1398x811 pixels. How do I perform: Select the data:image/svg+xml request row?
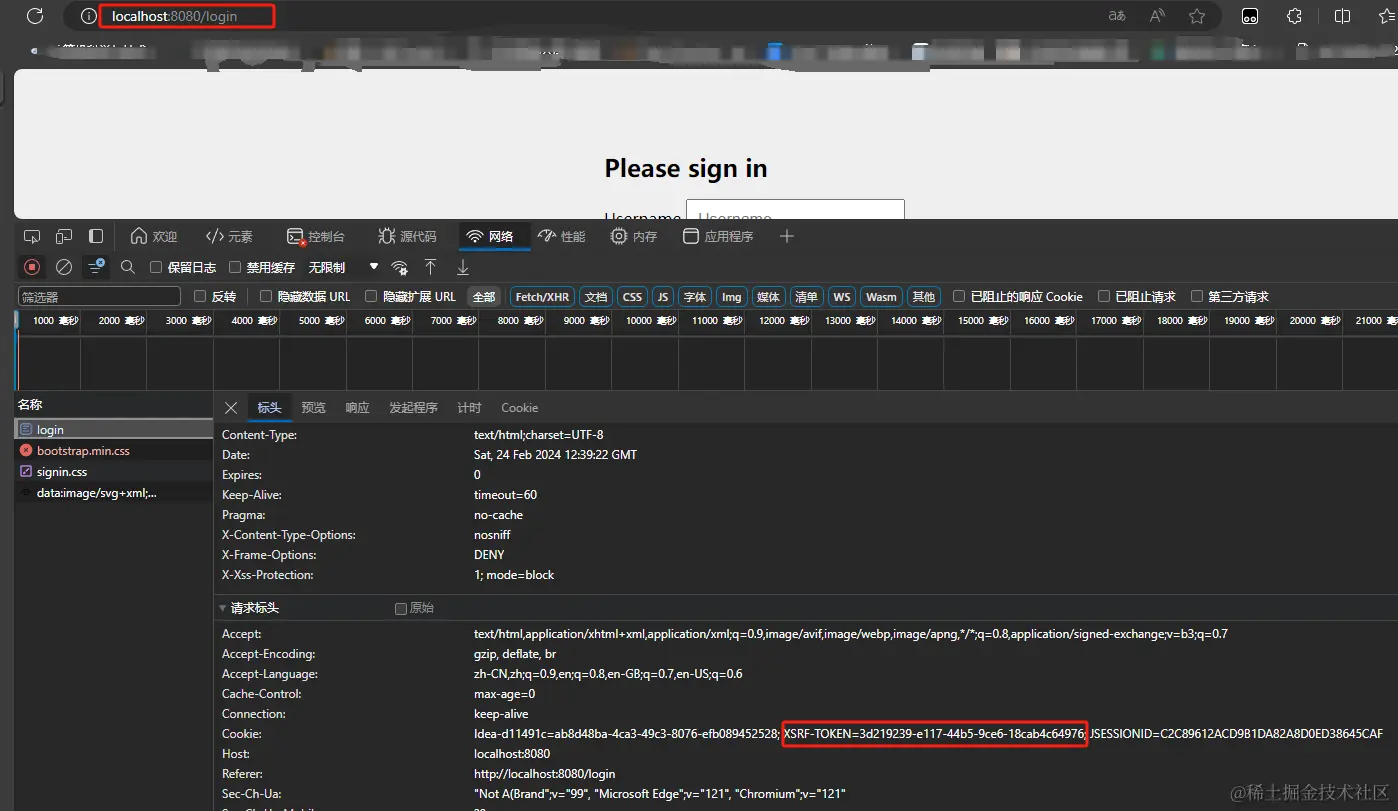tap(114, 493)
